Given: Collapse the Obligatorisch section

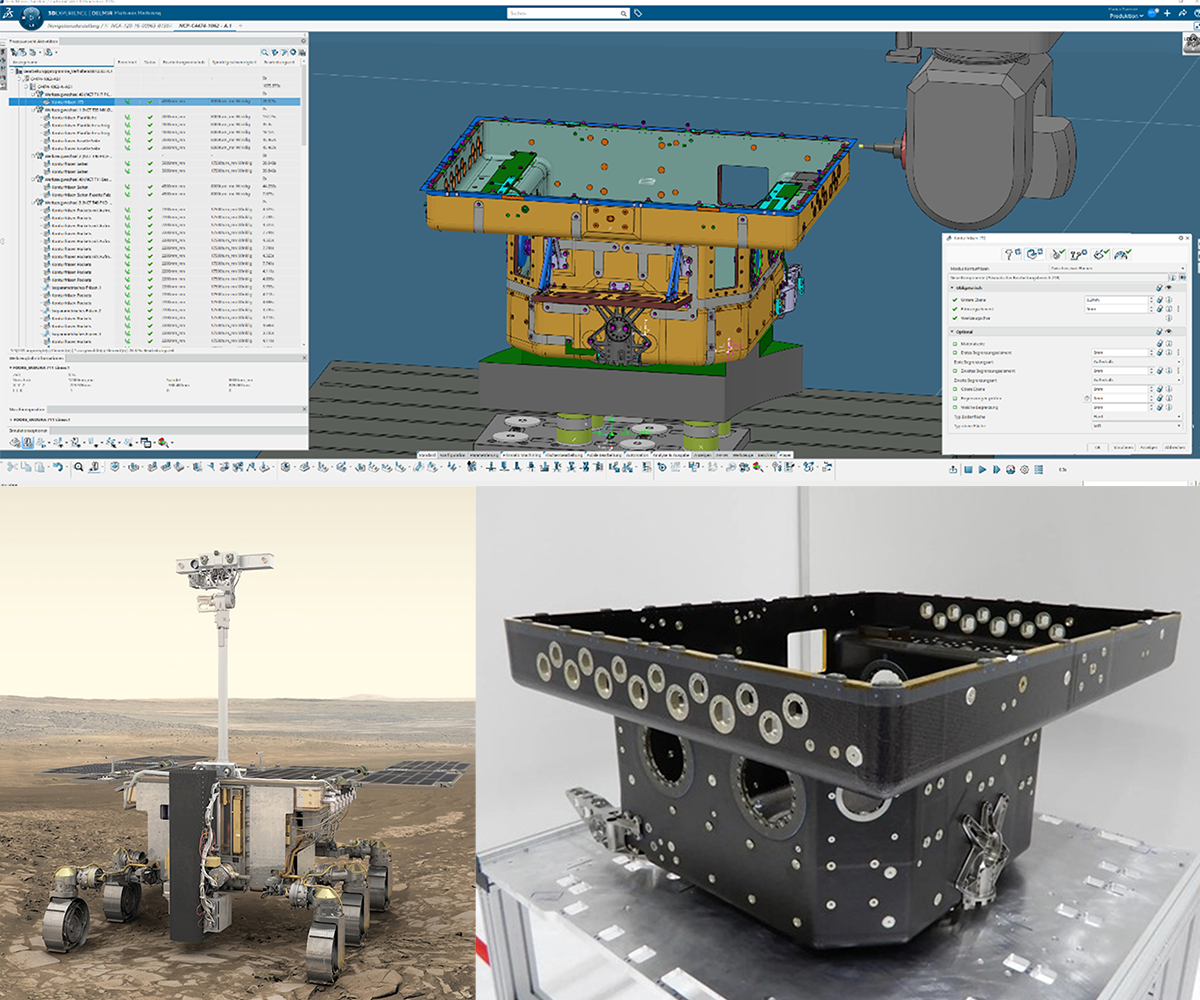Looking at the screenshot, I should click(x=952, y=287).
